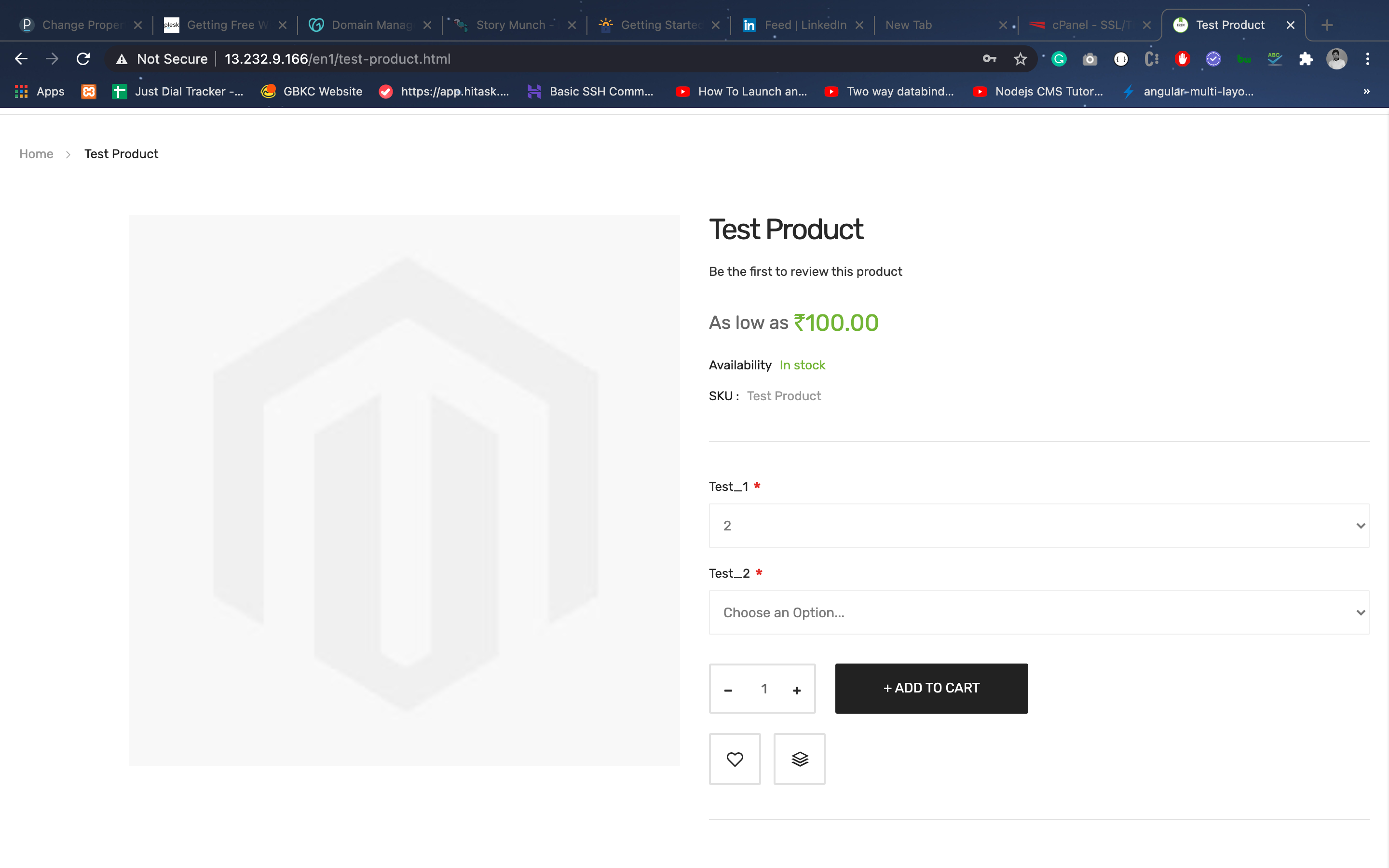Decrease quantity with minus button
The height and width of the screenshot is (868, 1389).
point(728,690)
